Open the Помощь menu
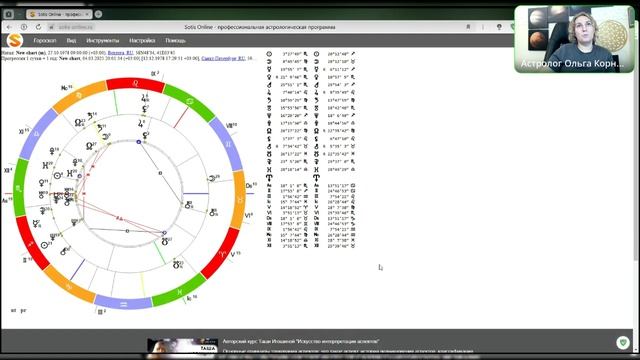The image size is (640, 360). [175, 40]
